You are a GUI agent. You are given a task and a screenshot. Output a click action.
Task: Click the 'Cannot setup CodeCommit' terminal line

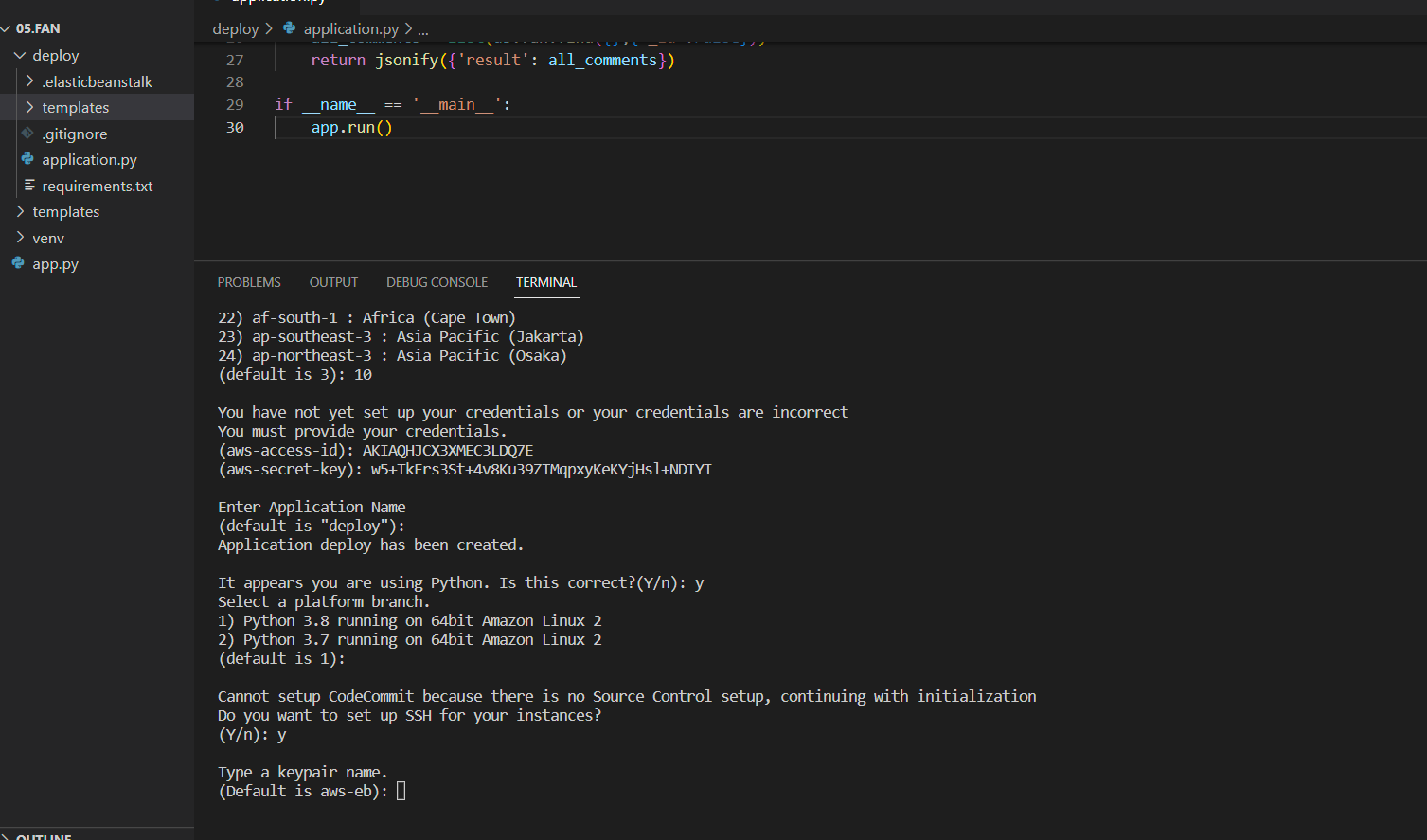tap(627, 696)
